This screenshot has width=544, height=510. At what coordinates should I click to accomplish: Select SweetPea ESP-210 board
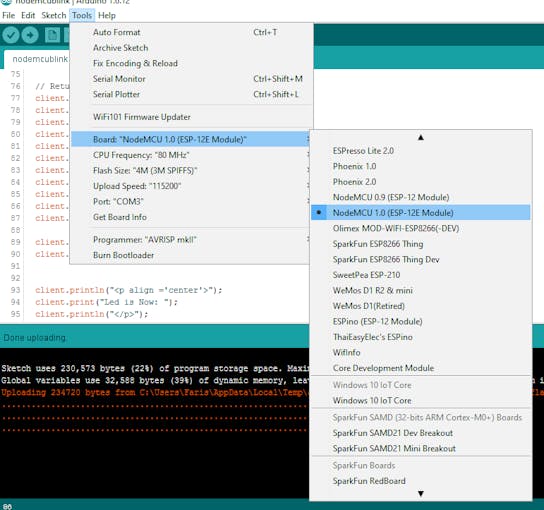420,275
